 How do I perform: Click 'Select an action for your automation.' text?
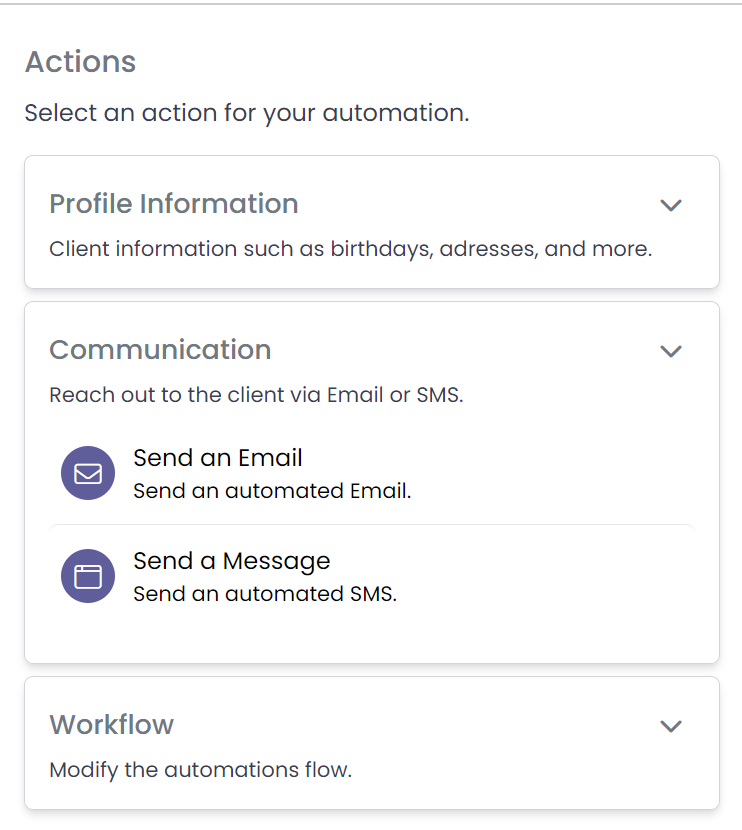click(x=246, y=113)
